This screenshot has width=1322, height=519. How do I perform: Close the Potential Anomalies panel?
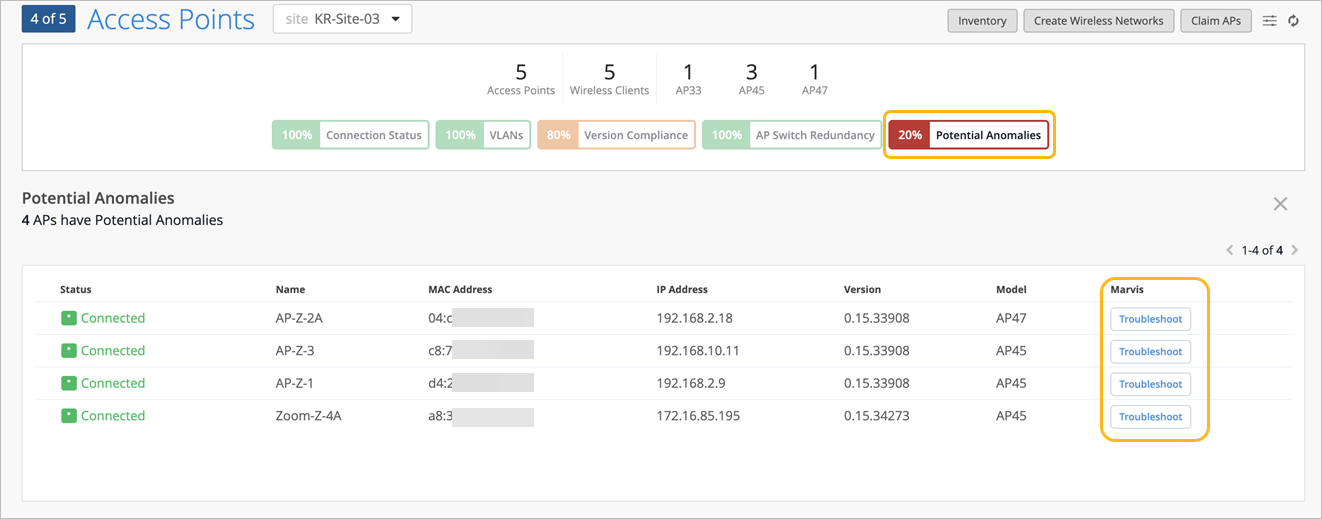(x=1280, y=204)
